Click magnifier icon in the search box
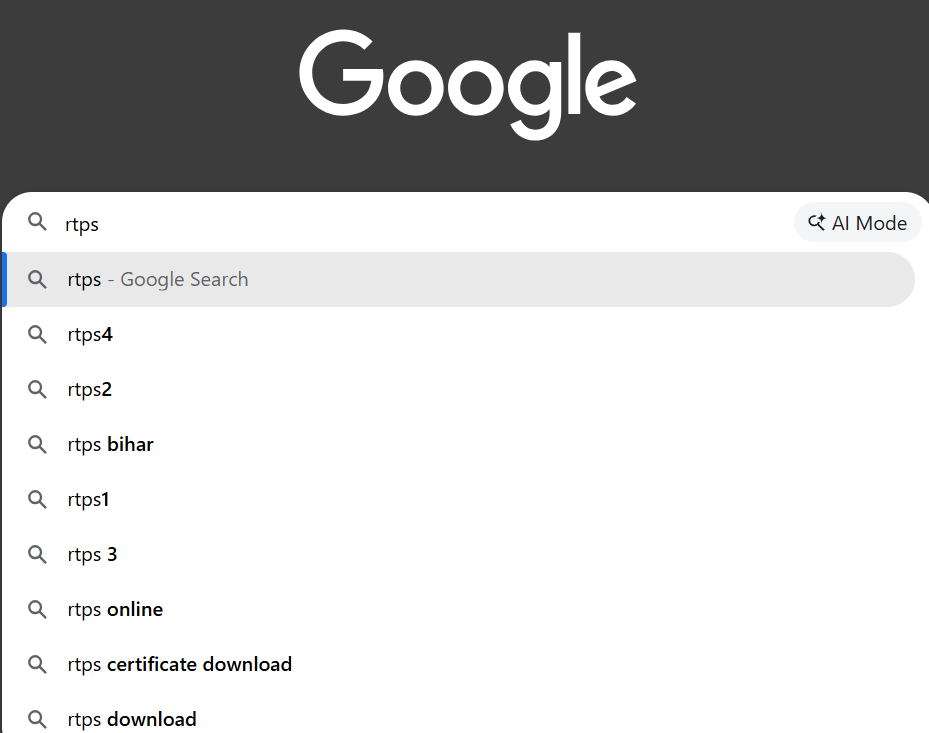Image resolution: width=929 pixels, height=733 pixels. click(37, 222)
